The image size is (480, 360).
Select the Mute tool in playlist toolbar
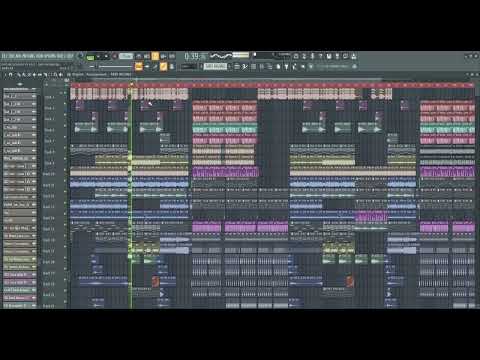(x=34, y=75)
